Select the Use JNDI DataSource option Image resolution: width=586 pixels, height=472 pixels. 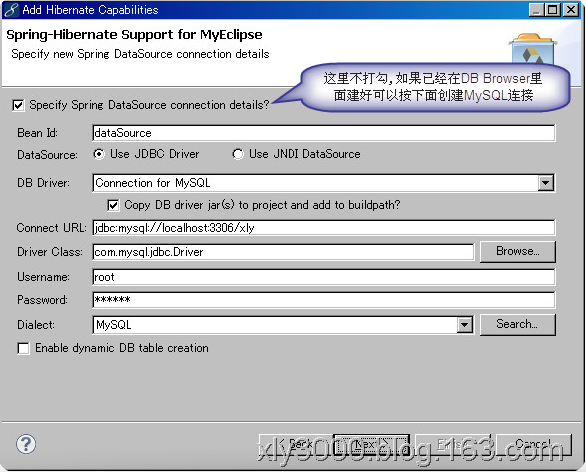(x=238, y=154)
